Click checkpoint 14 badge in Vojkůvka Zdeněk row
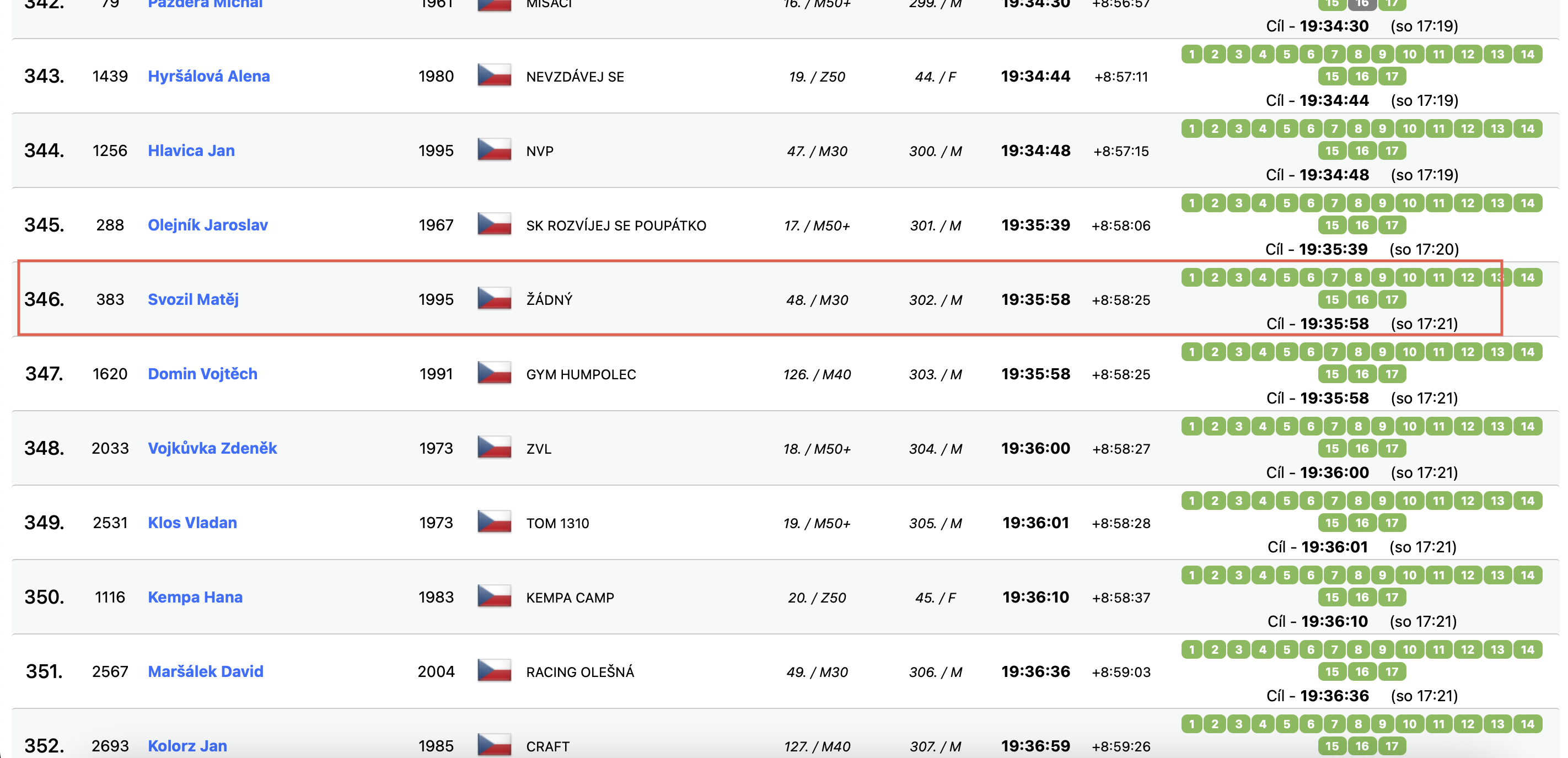Screen dimensions: 1568x758 pos(1527,426)
